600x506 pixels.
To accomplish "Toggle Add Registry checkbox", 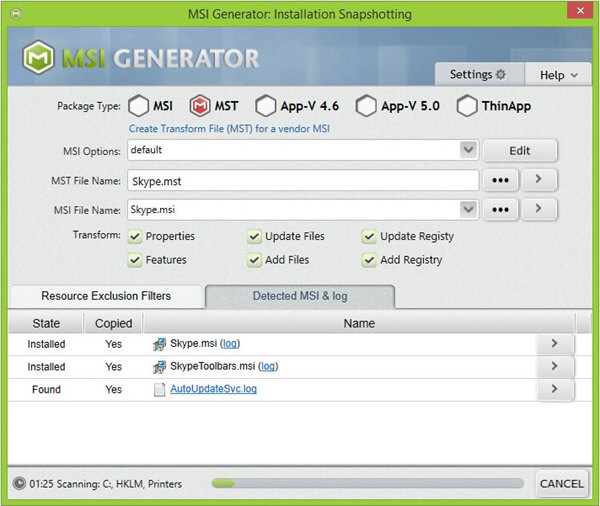I will [x=369, y=260].
